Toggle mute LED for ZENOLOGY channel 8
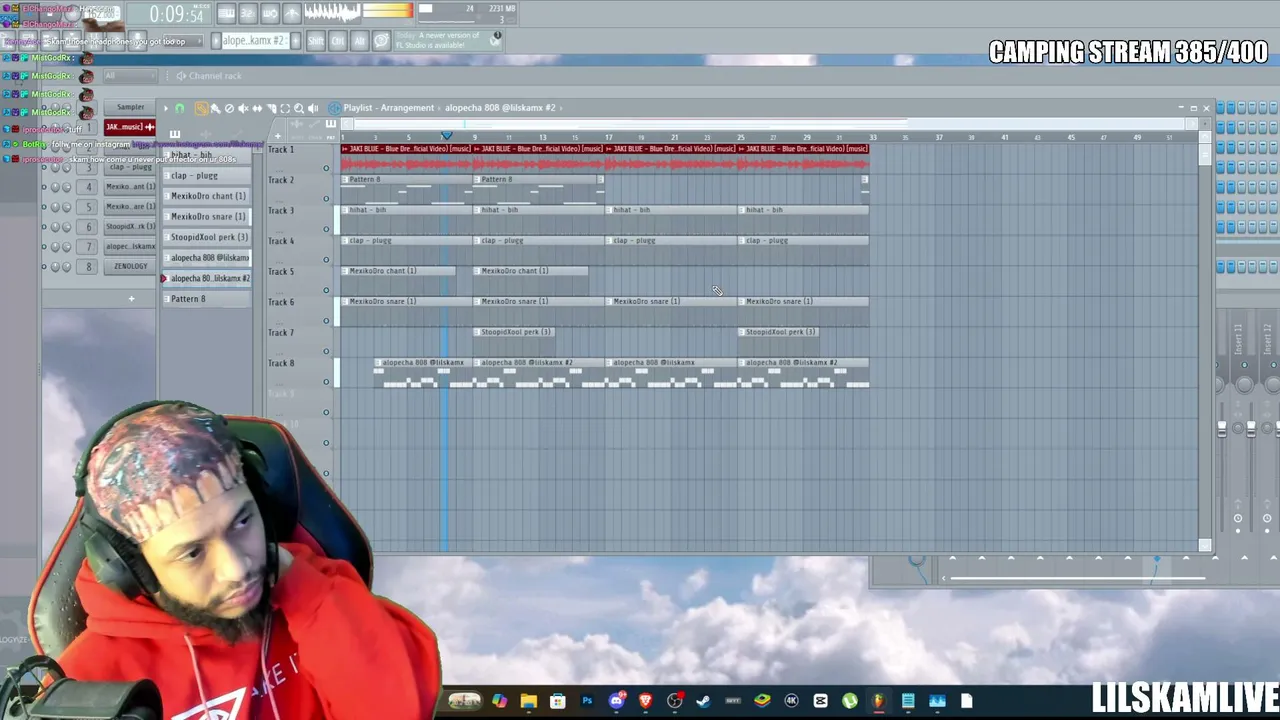This screenshot has width=1280, height=720. pos(44,267)
